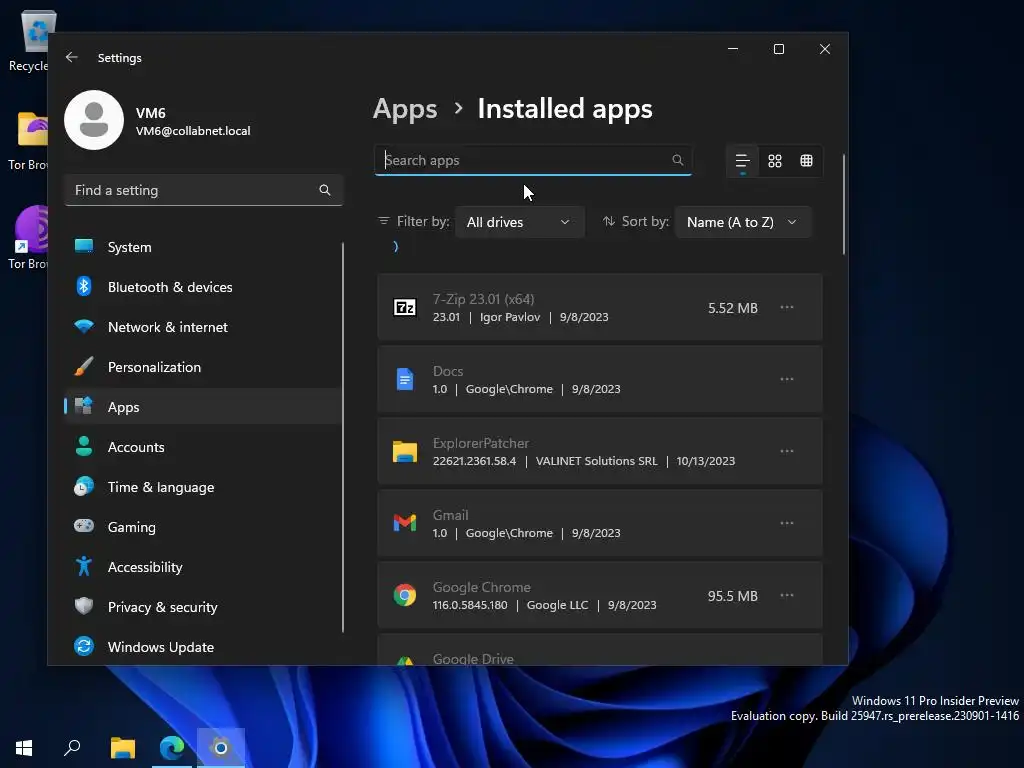Open more options for Docs

(x=787, y=379)
